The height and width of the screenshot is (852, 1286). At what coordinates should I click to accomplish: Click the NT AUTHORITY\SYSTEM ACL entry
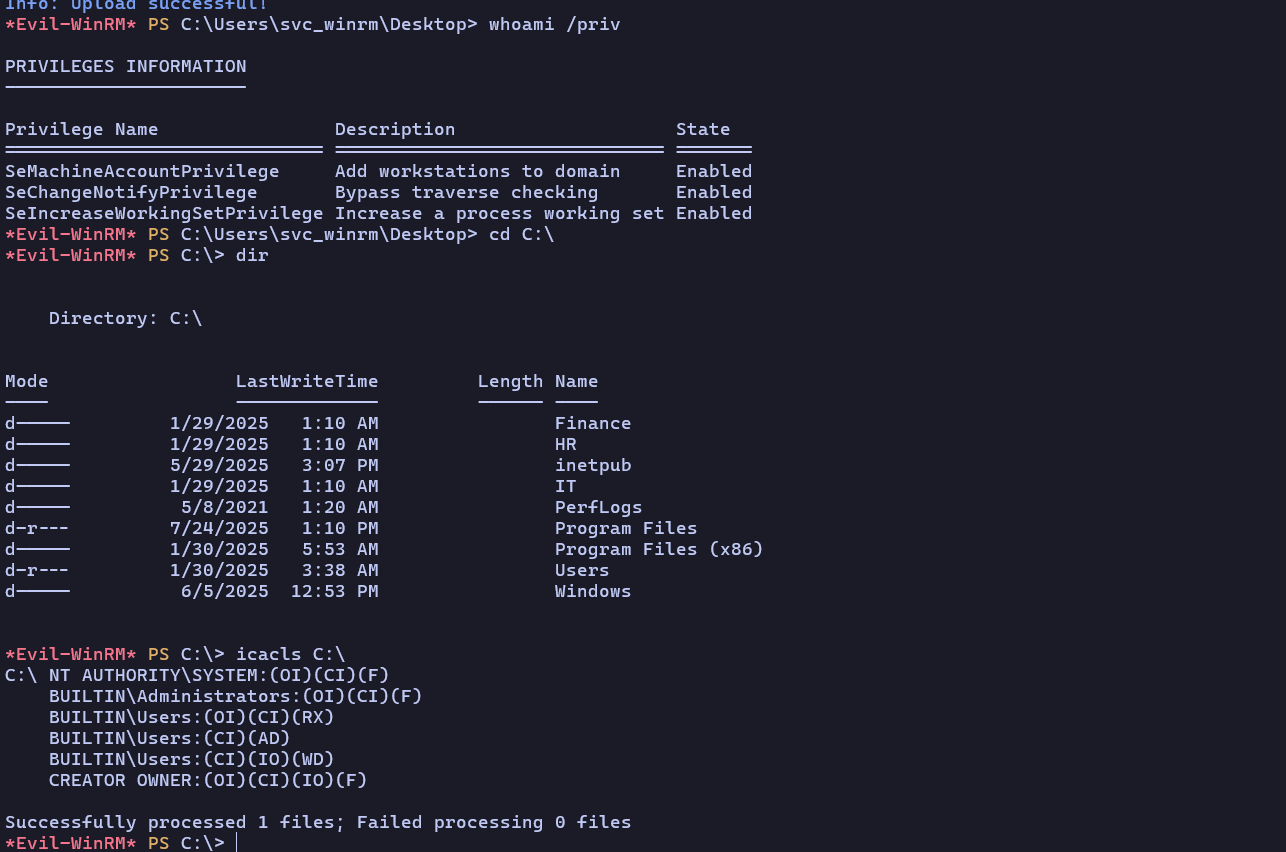pos(219,675)
